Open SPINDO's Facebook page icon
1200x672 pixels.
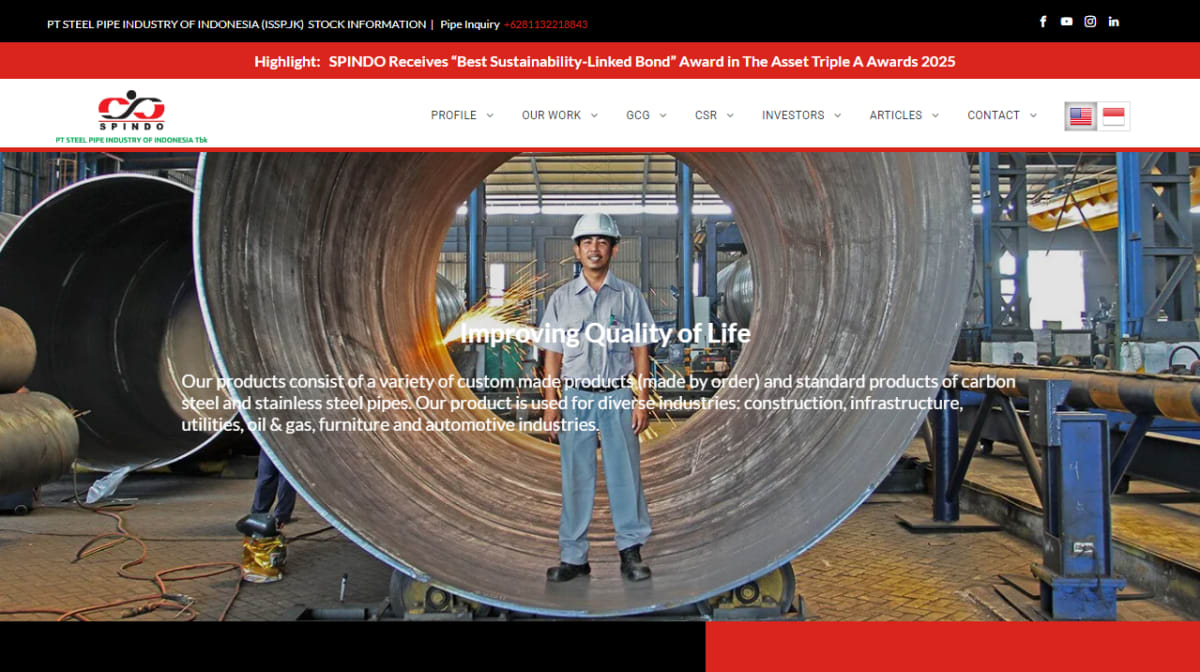[x=1043, y=21]
